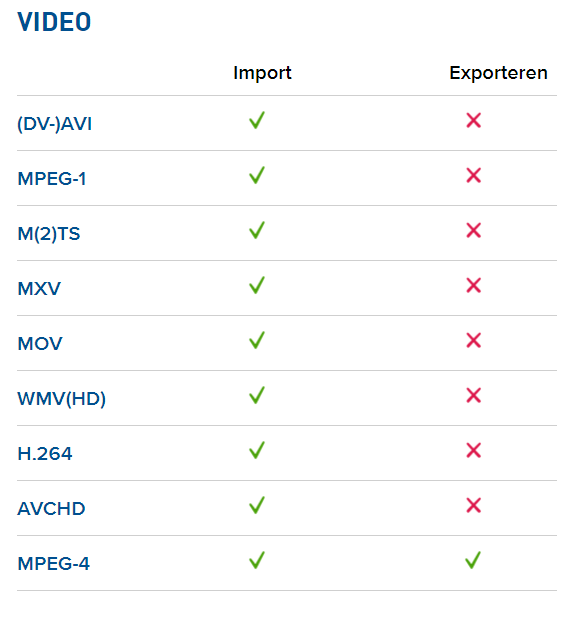Click the Import column header
Screen dimensions: 580x617
click(x=262, y=73)
